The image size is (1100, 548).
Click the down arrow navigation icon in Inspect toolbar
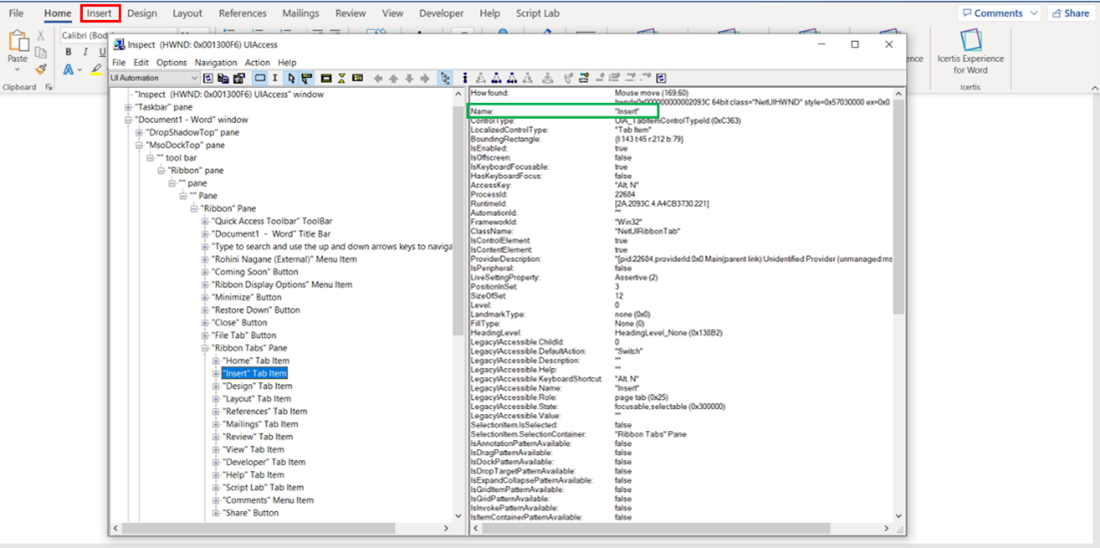tap(409, 78)
